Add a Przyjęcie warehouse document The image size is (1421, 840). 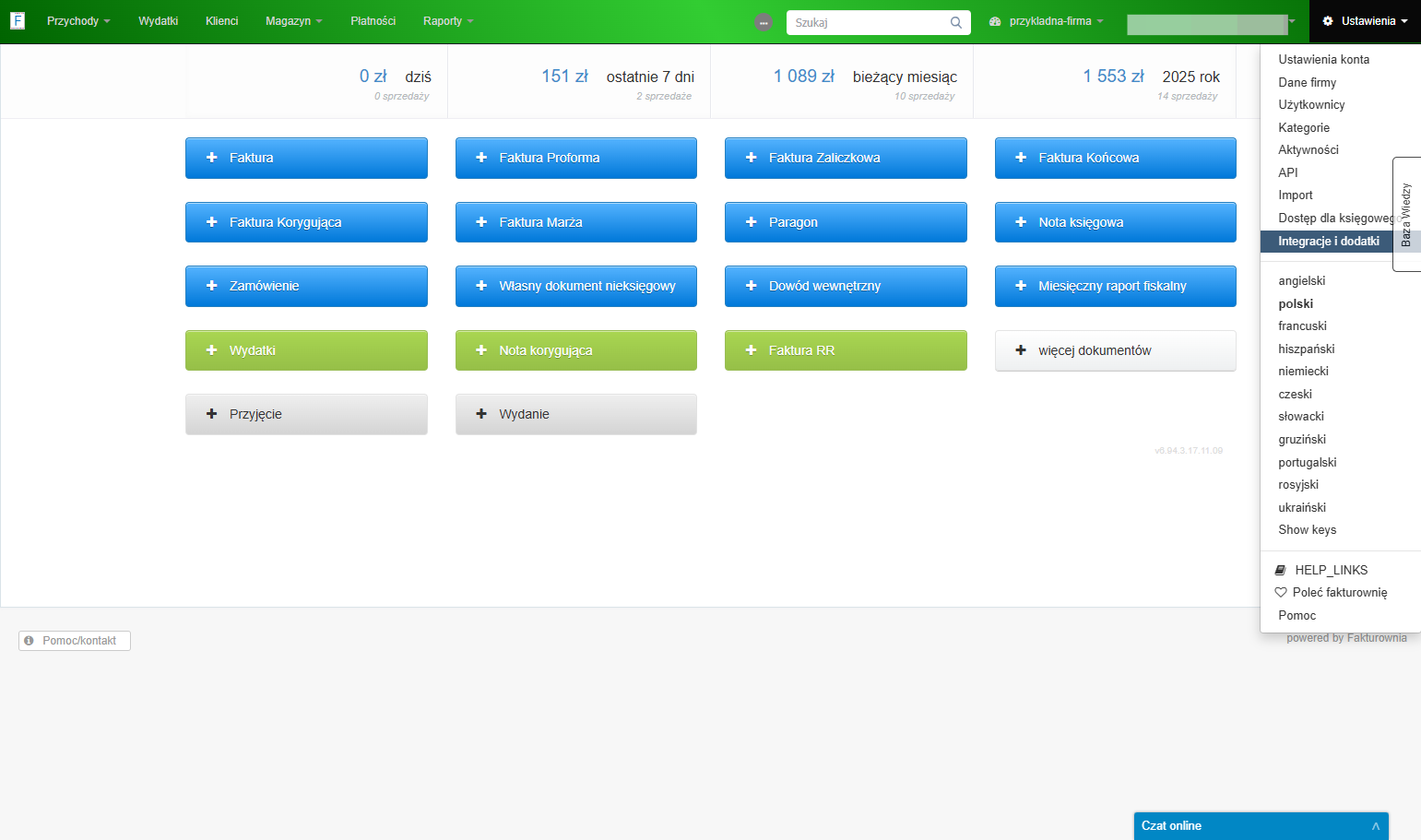306,414
